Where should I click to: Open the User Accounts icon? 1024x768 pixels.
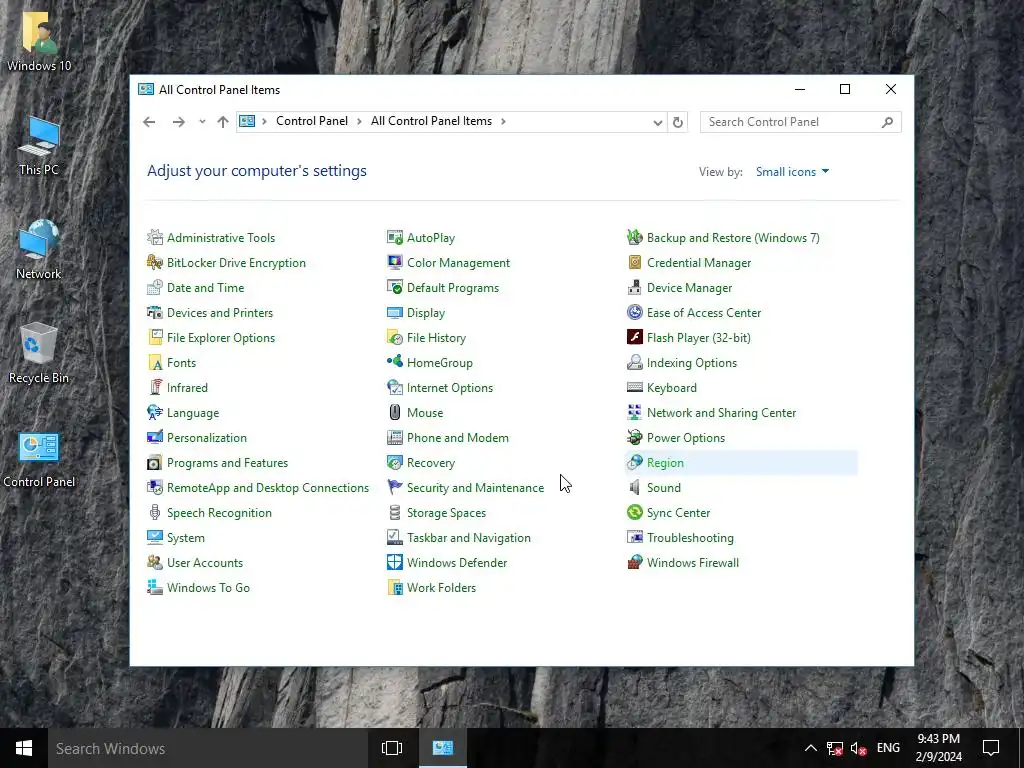[x=155, y=562]
